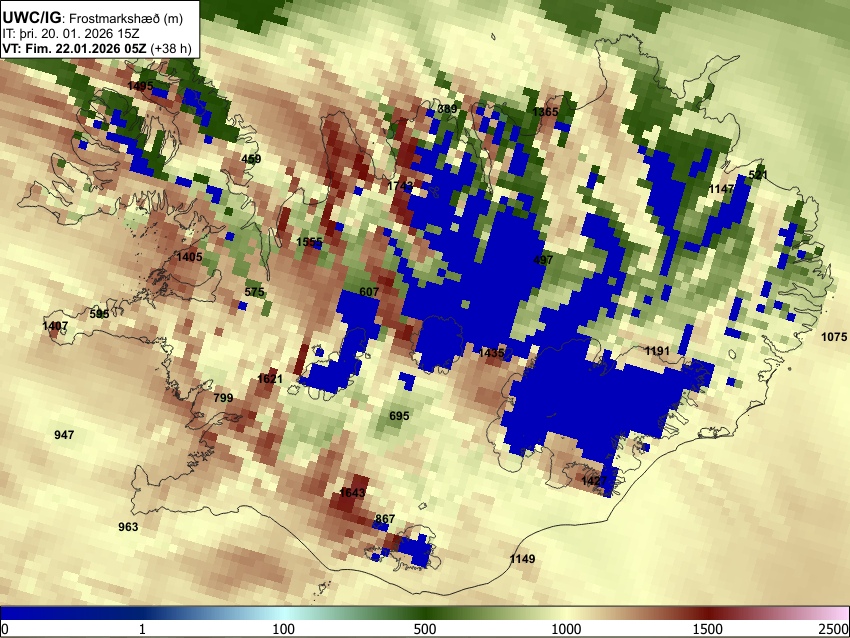Click the valid time line 'VT: Fim. 22.01.2026 05Z'
This screenshot has width=850, height=638.
pos(74,48)
